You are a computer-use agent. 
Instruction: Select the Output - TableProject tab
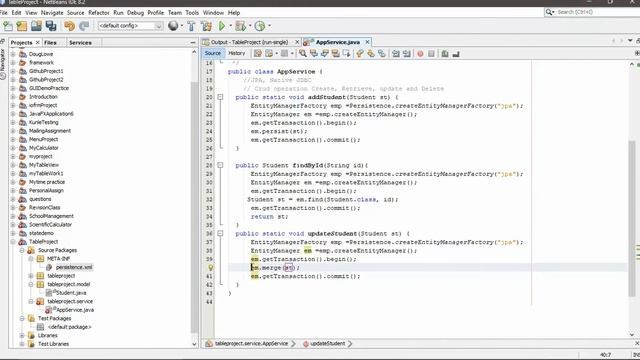(249, 42)
